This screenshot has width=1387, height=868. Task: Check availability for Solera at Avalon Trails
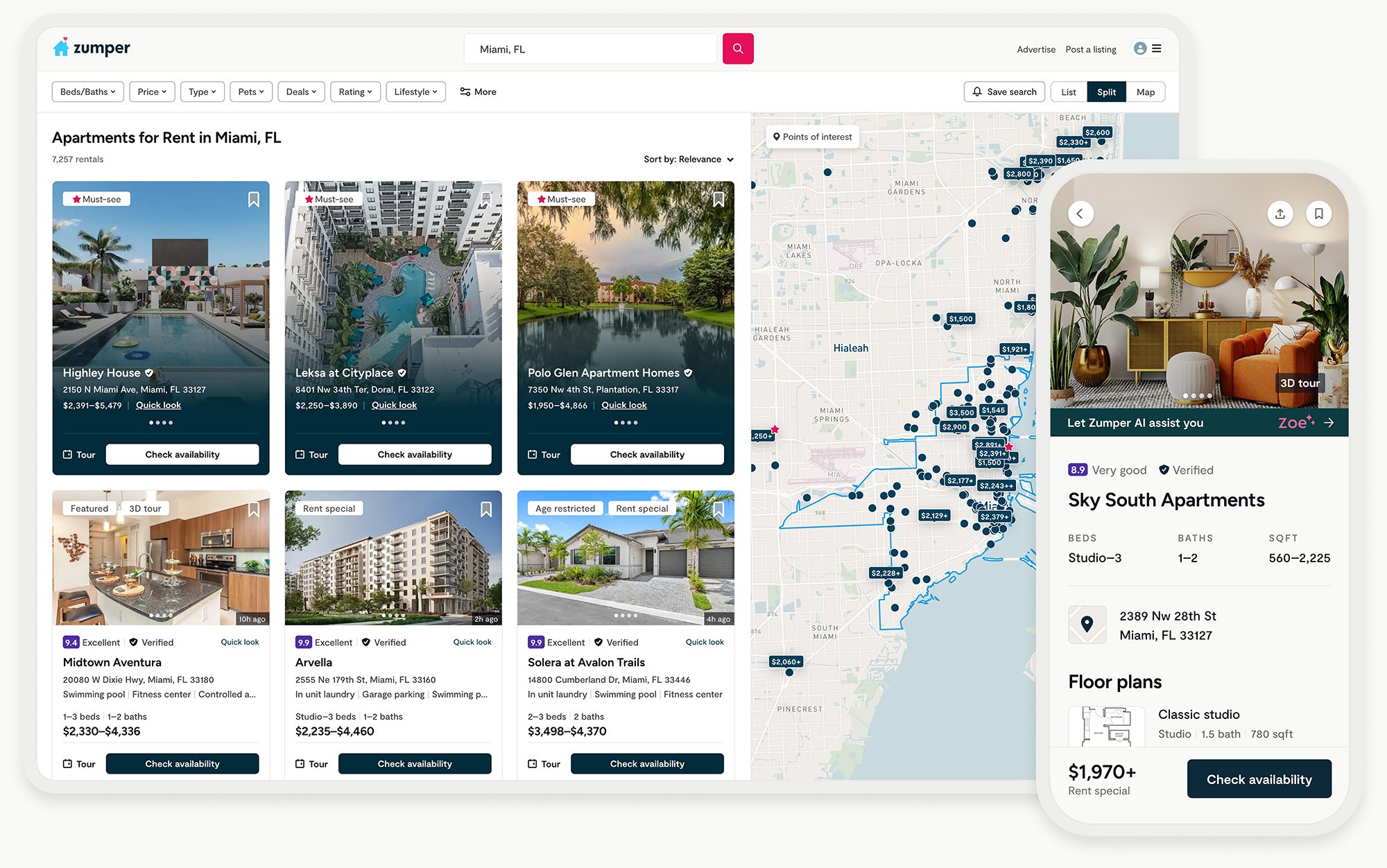click(647, 764)
